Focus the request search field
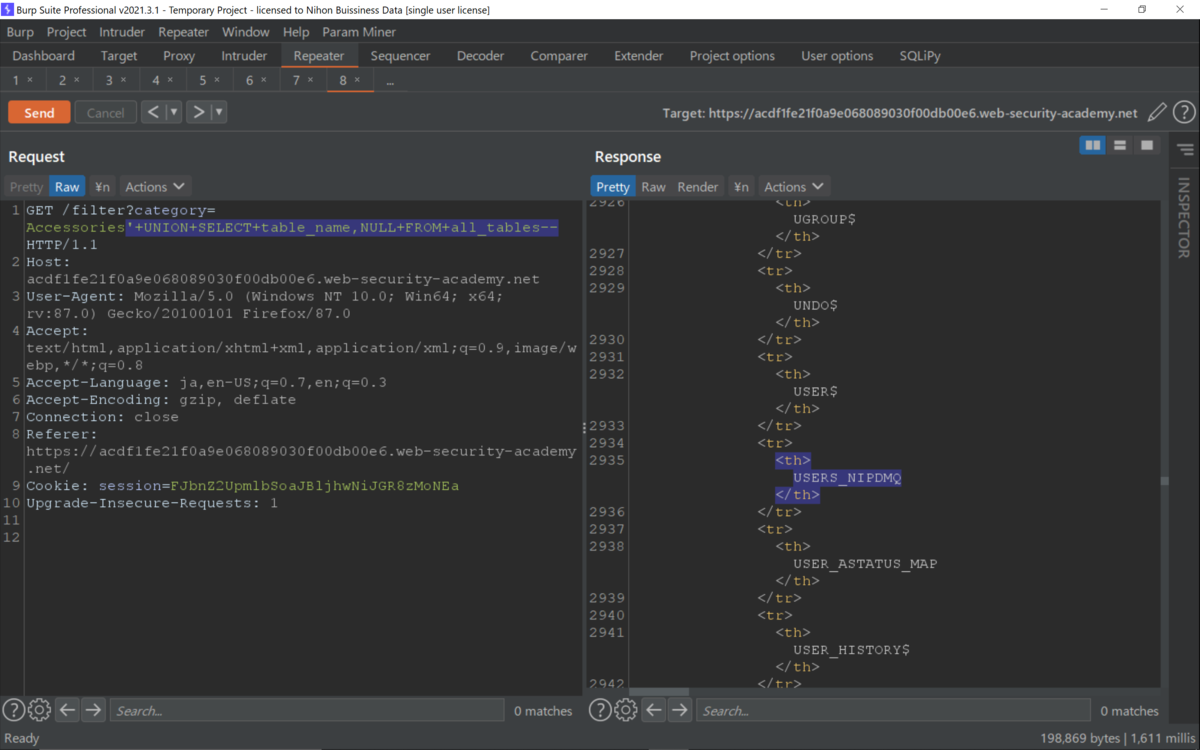Image resolution: width=1200 pixels, height=750 pixels. (x=307, y=710)
